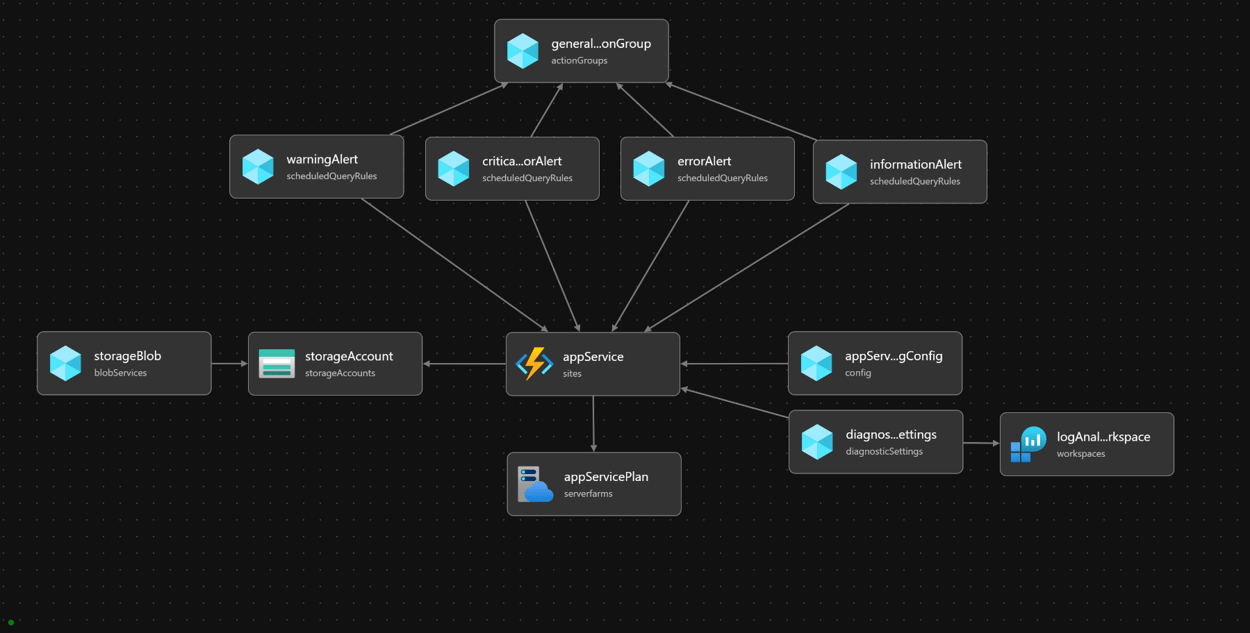Click the logAnal...rkspace node title

click(1103, 437)
